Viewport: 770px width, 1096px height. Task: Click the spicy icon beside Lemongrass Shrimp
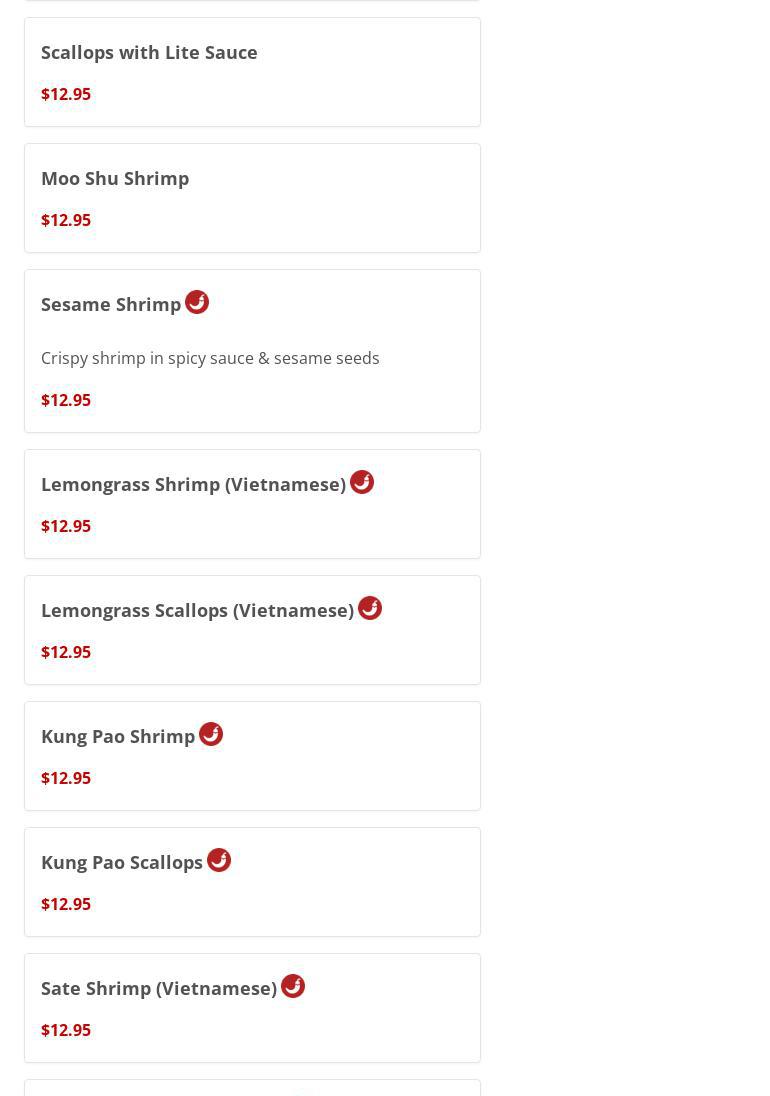[362, 482]
